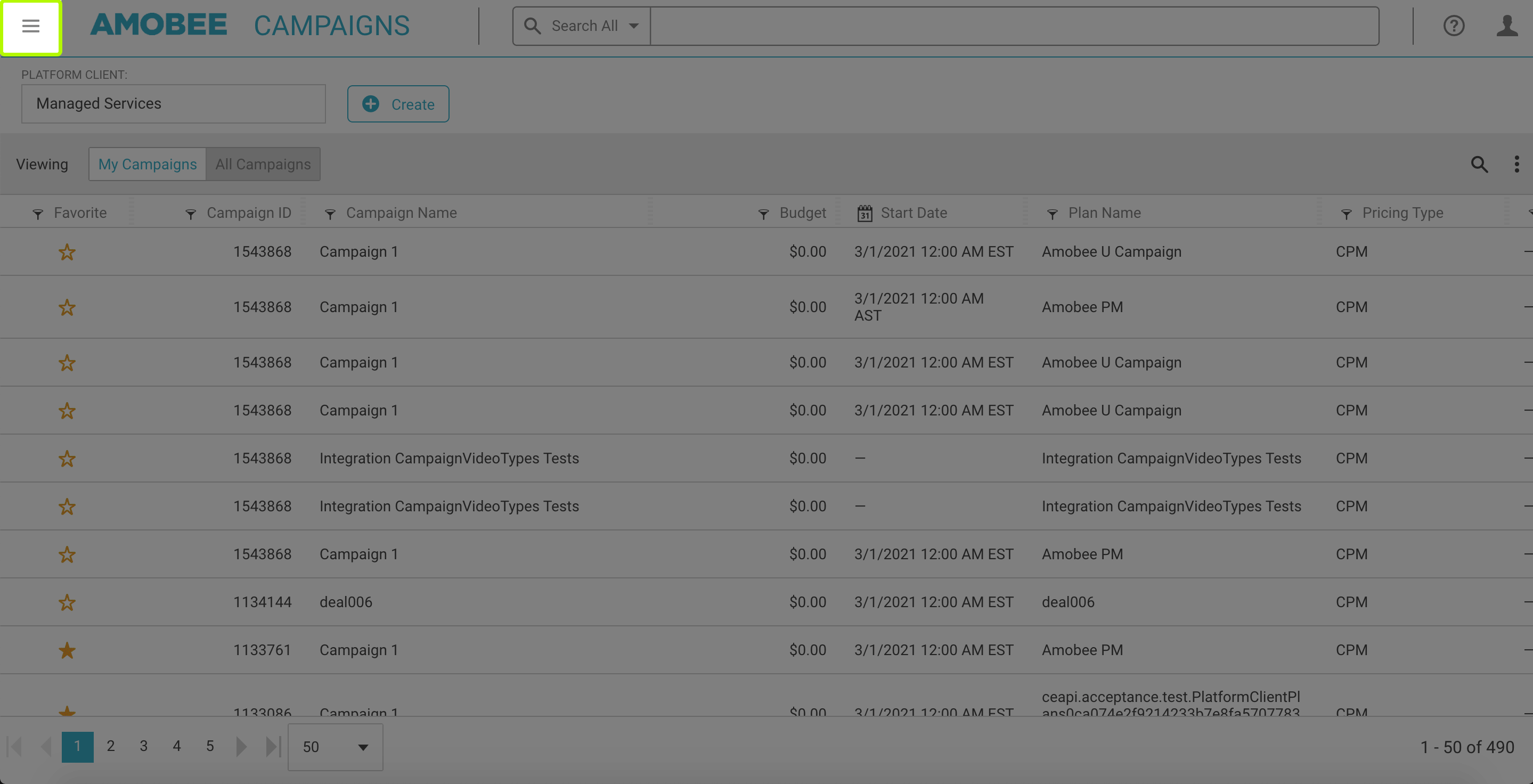
Task: Filter the Budget column
Action: pyautogui.click(x=763, y=214)
